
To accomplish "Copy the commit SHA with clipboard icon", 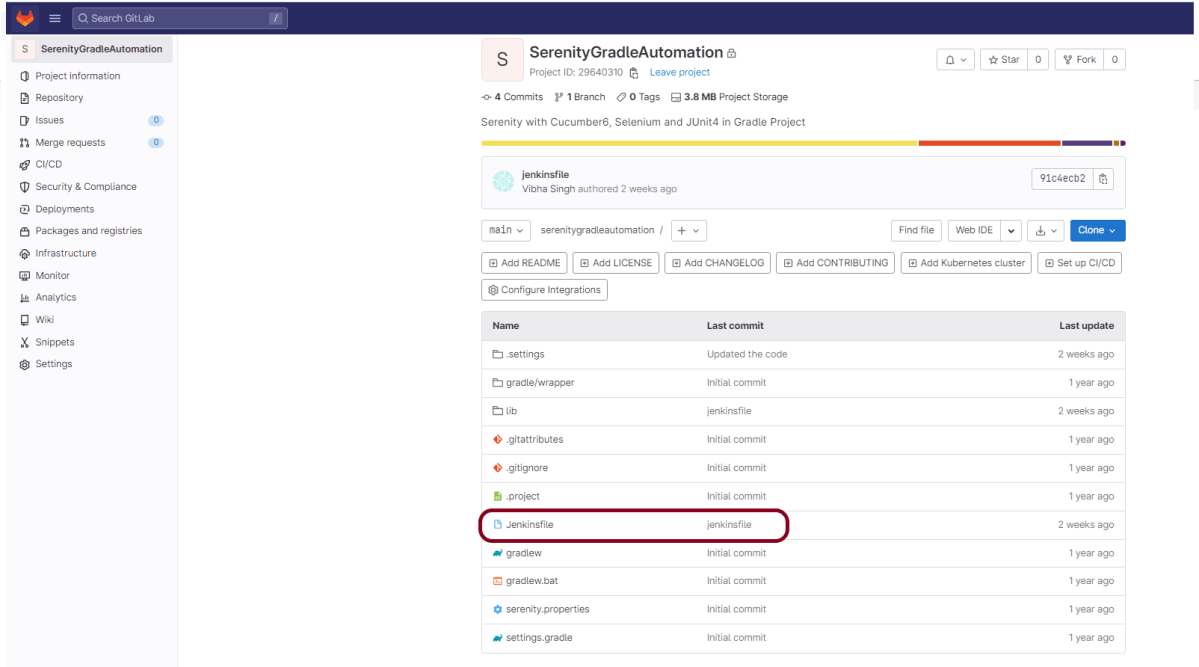I will pyautogui.click(x=1103, y=179).
